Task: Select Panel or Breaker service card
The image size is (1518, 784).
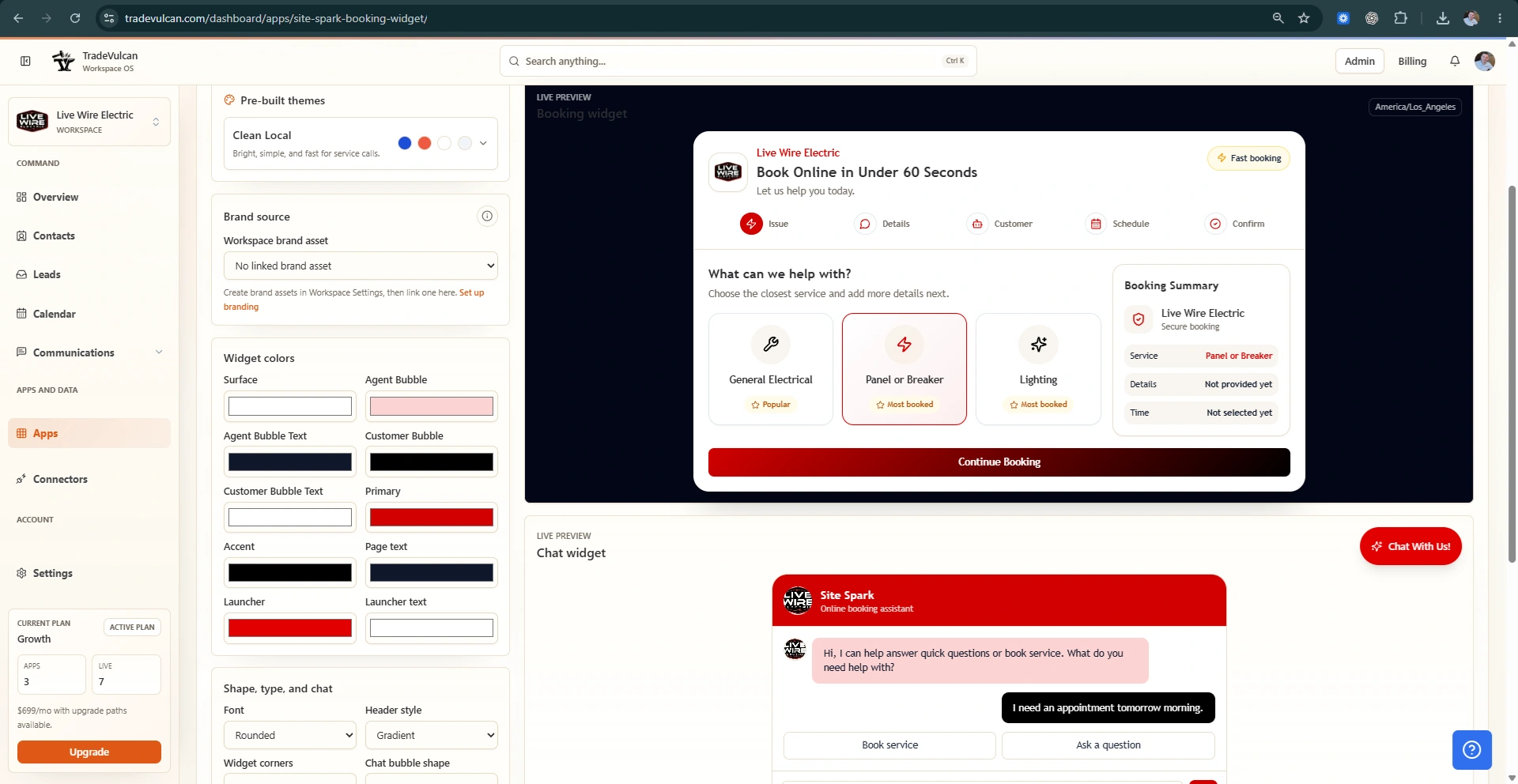Action: coord(904,369)
